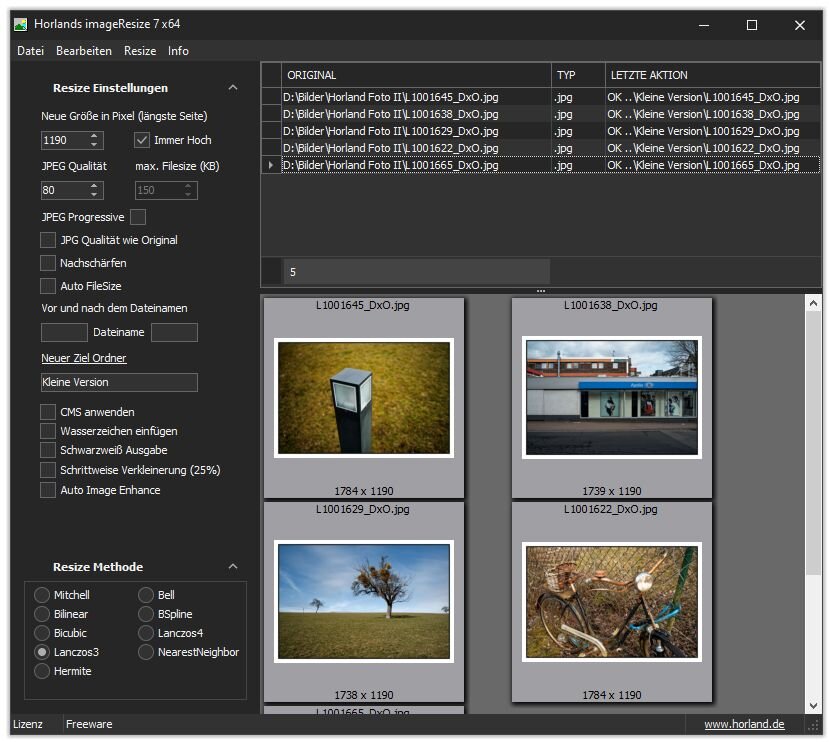Screen dimensions: 829x742
Task: Maximize the imageResize window
Action: [x=752, y=25]
